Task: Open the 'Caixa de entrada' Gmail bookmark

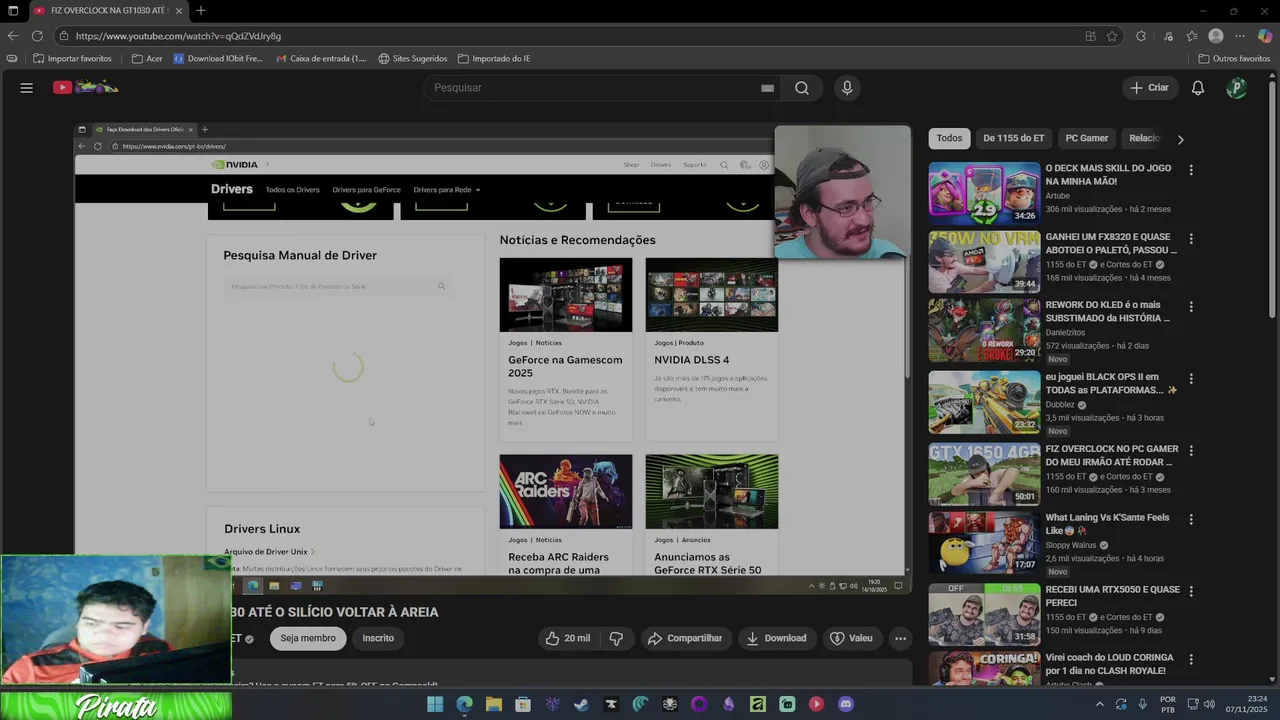Action: point(321,59)
